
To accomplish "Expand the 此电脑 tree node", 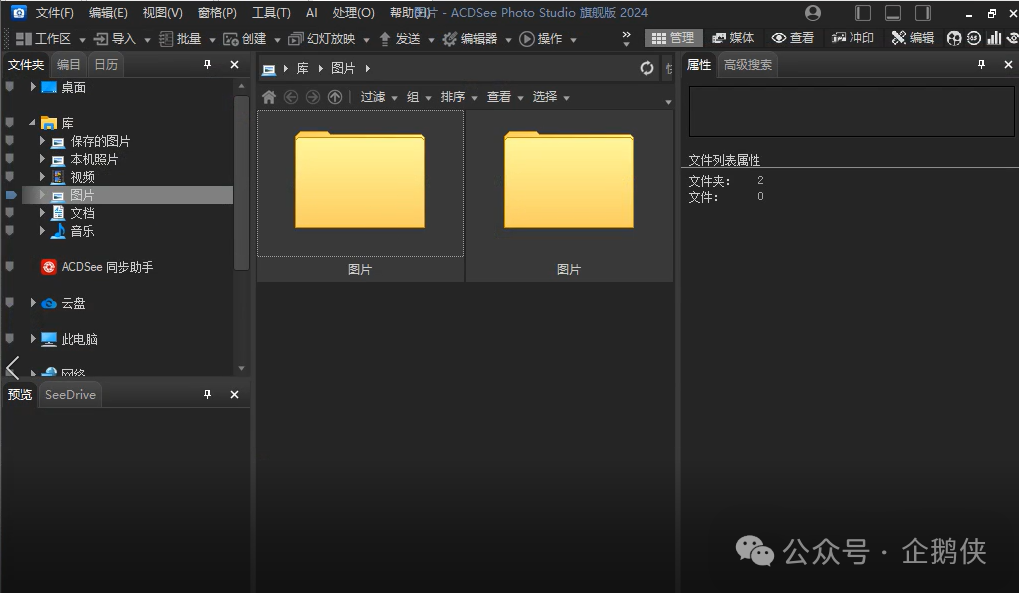I will (x=32, y=339).
